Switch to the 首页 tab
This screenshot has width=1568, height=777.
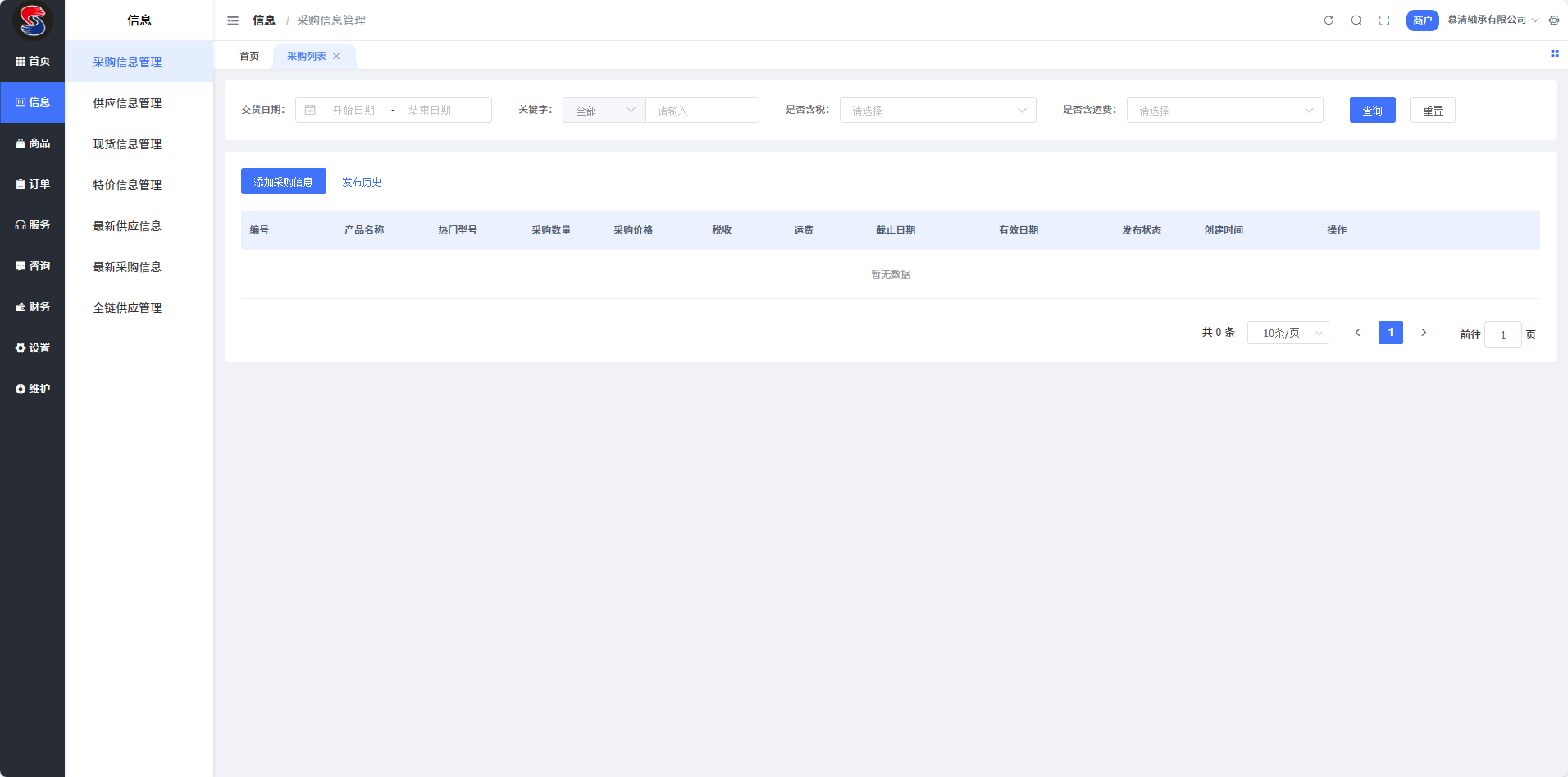point(249,57)
